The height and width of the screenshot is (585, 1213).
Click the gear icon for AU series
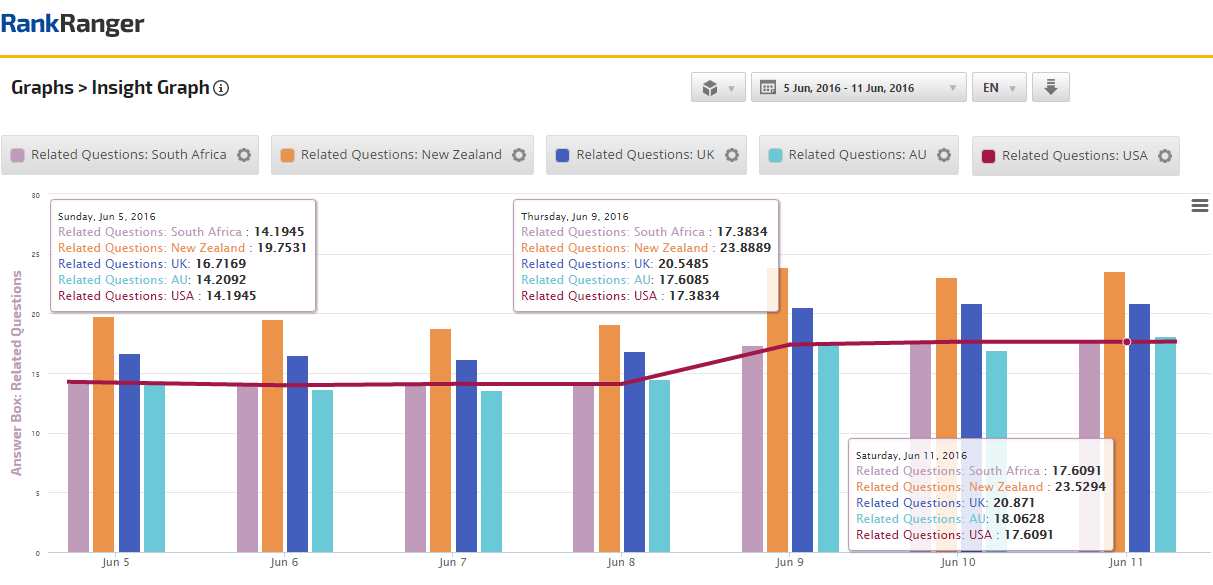coord(943,155)
